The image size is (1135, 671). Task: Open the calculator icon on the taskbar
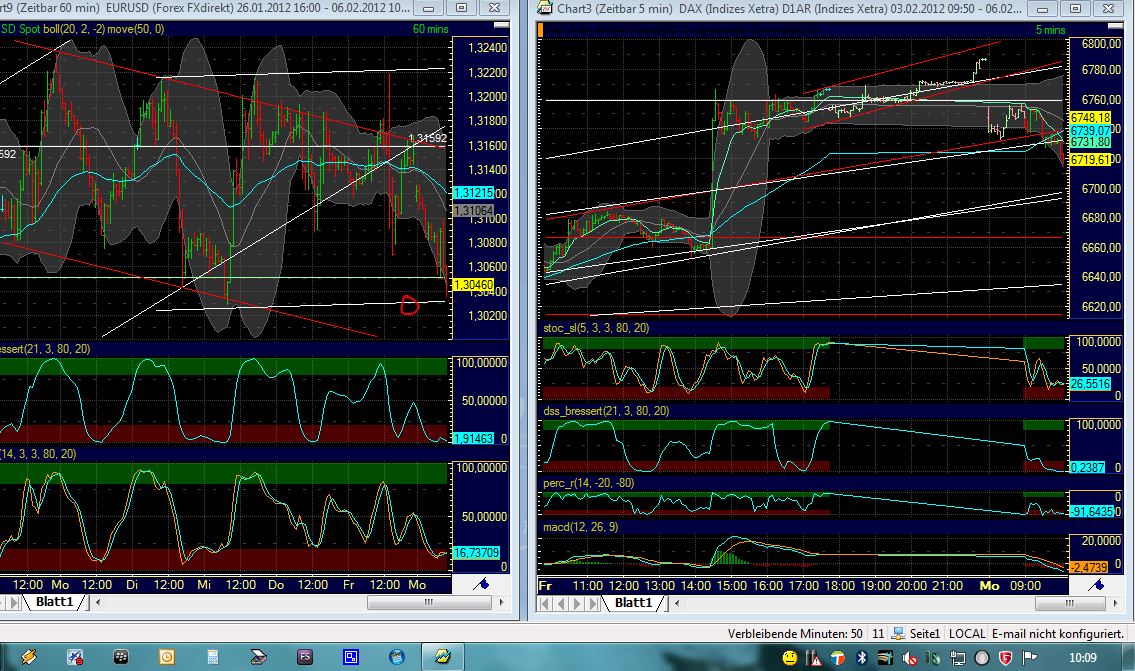pos(212,657)
